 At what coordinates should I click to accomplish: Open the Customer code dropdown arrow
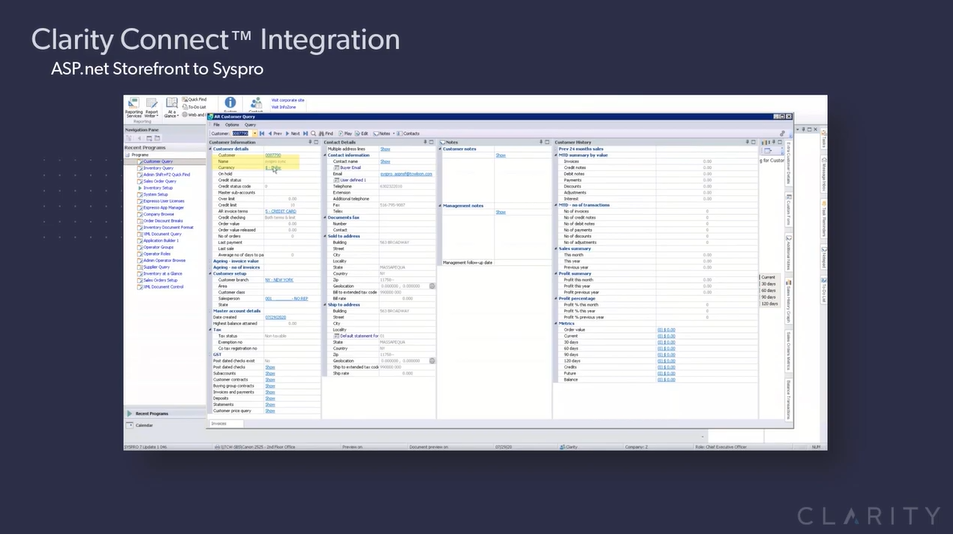[x=254, y=133]
